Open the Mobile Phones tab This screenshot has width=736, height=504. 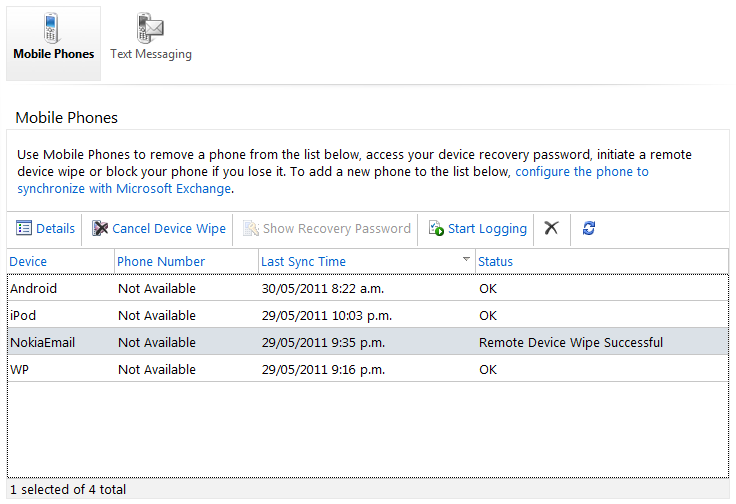[x=54, y=42]
